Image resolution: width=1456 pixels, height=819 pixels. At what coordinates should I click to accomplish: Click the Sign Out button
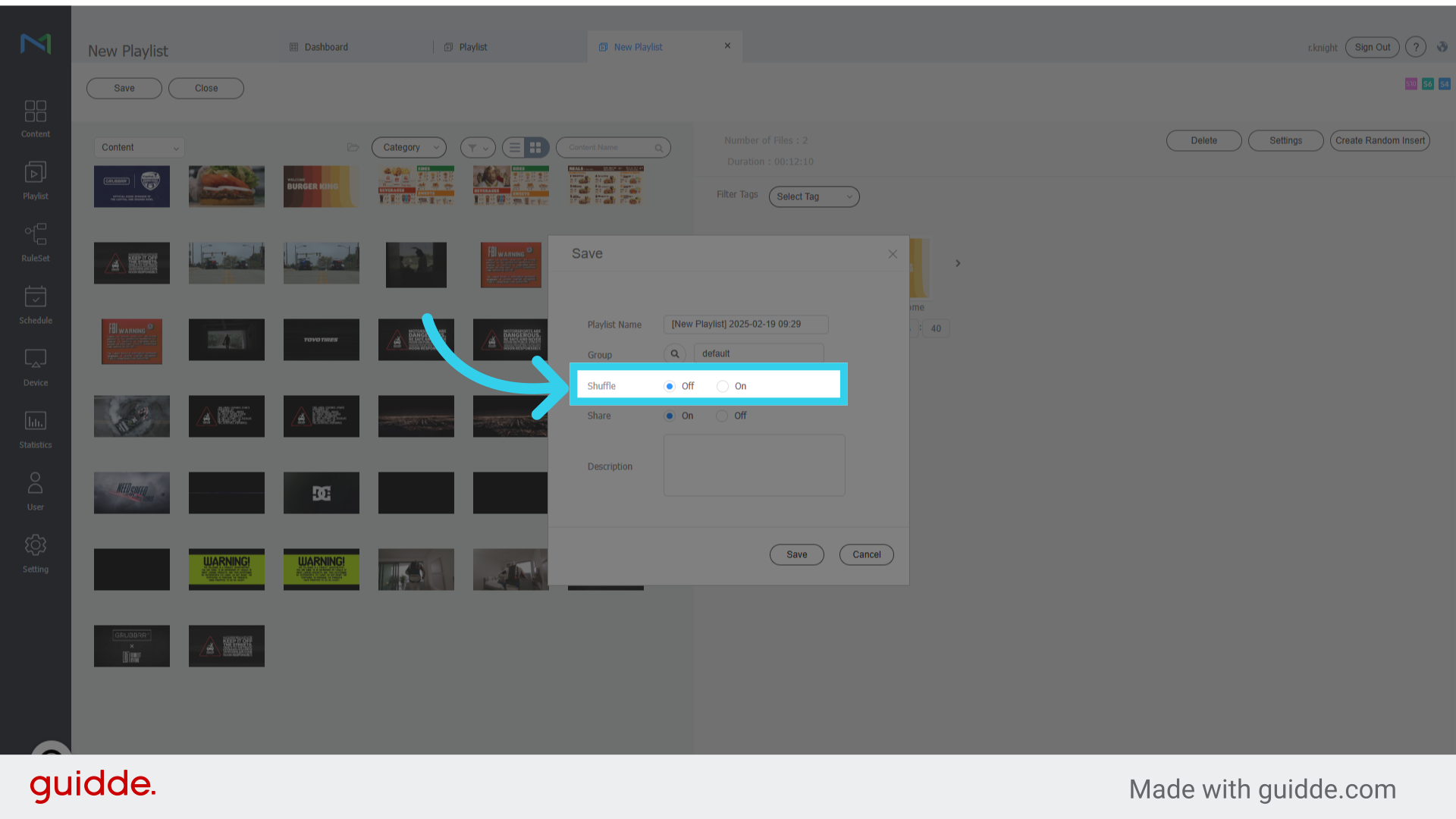point(1372,47)
